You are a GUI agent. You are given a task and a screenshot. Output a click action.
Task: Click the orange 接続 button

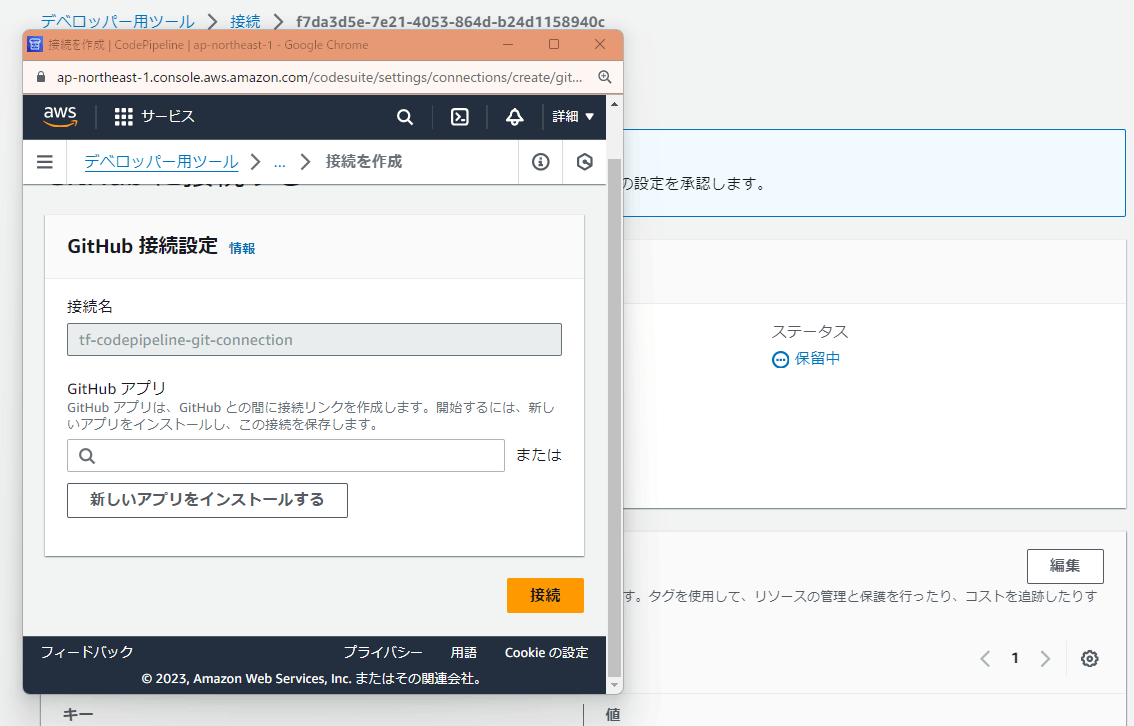coord(545,595)
